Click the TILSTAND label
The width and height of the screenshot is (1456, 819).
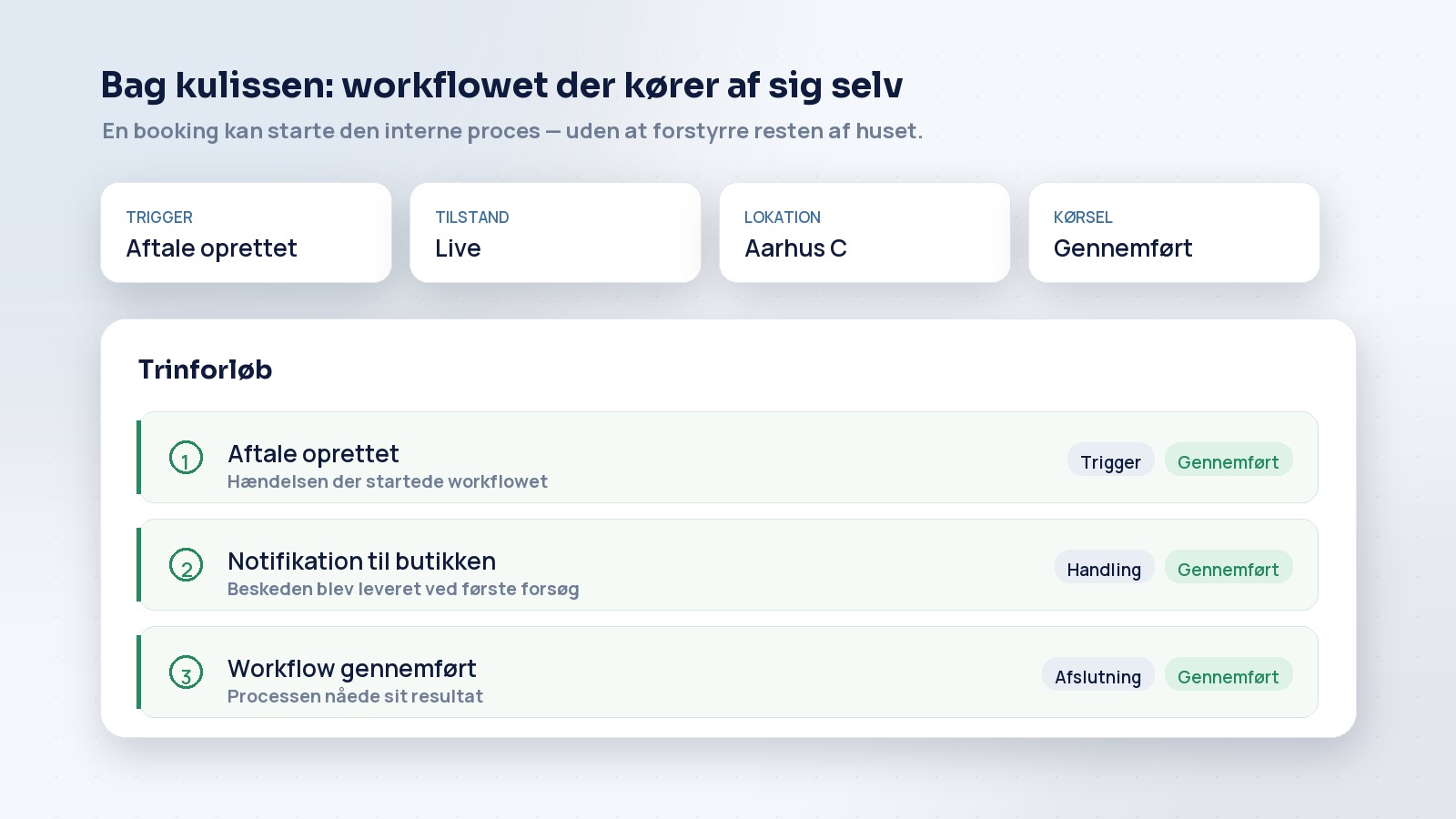[472, 217]
